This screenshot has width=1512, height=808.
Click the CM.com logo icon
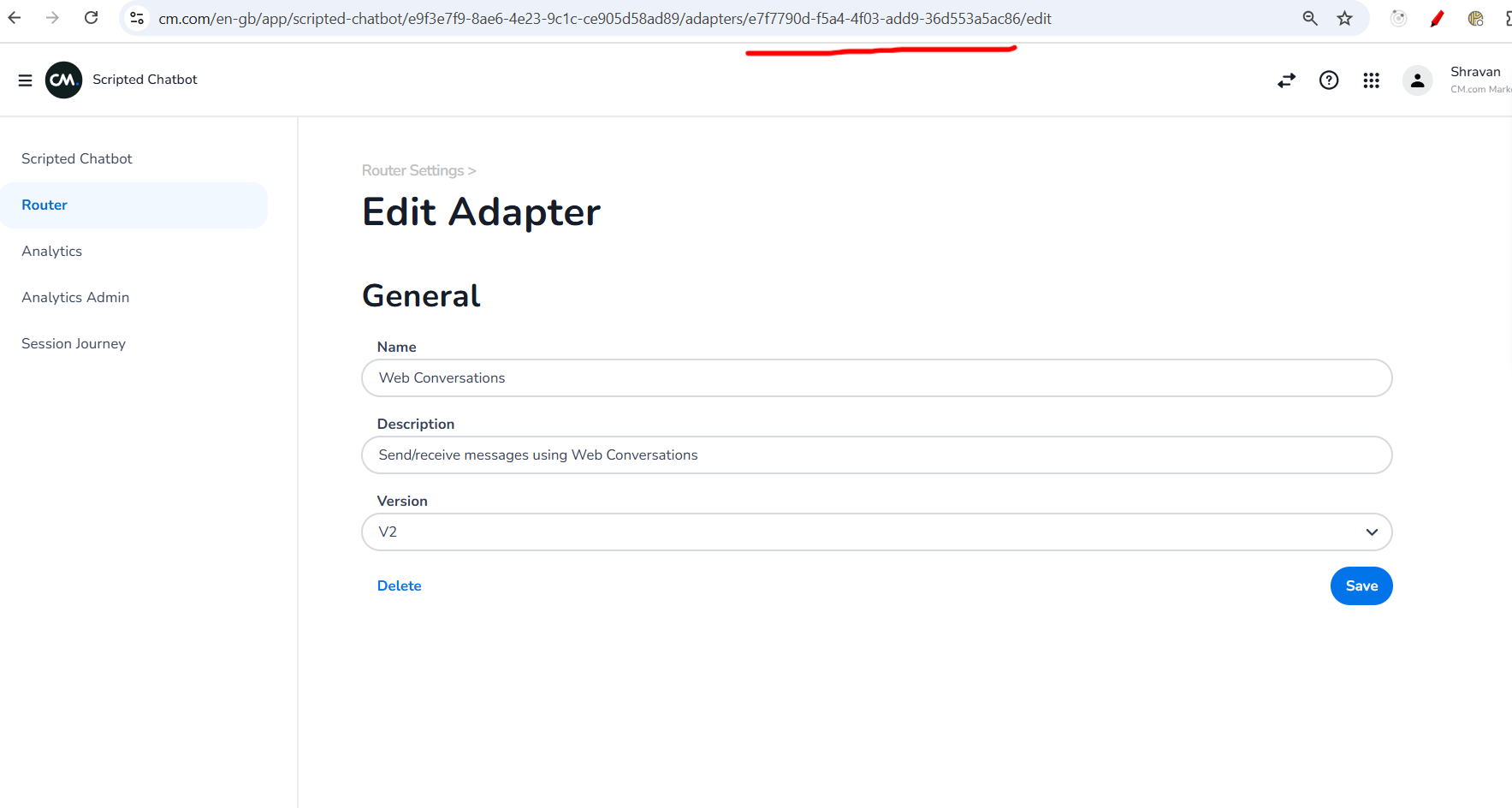tap(63, 80)
